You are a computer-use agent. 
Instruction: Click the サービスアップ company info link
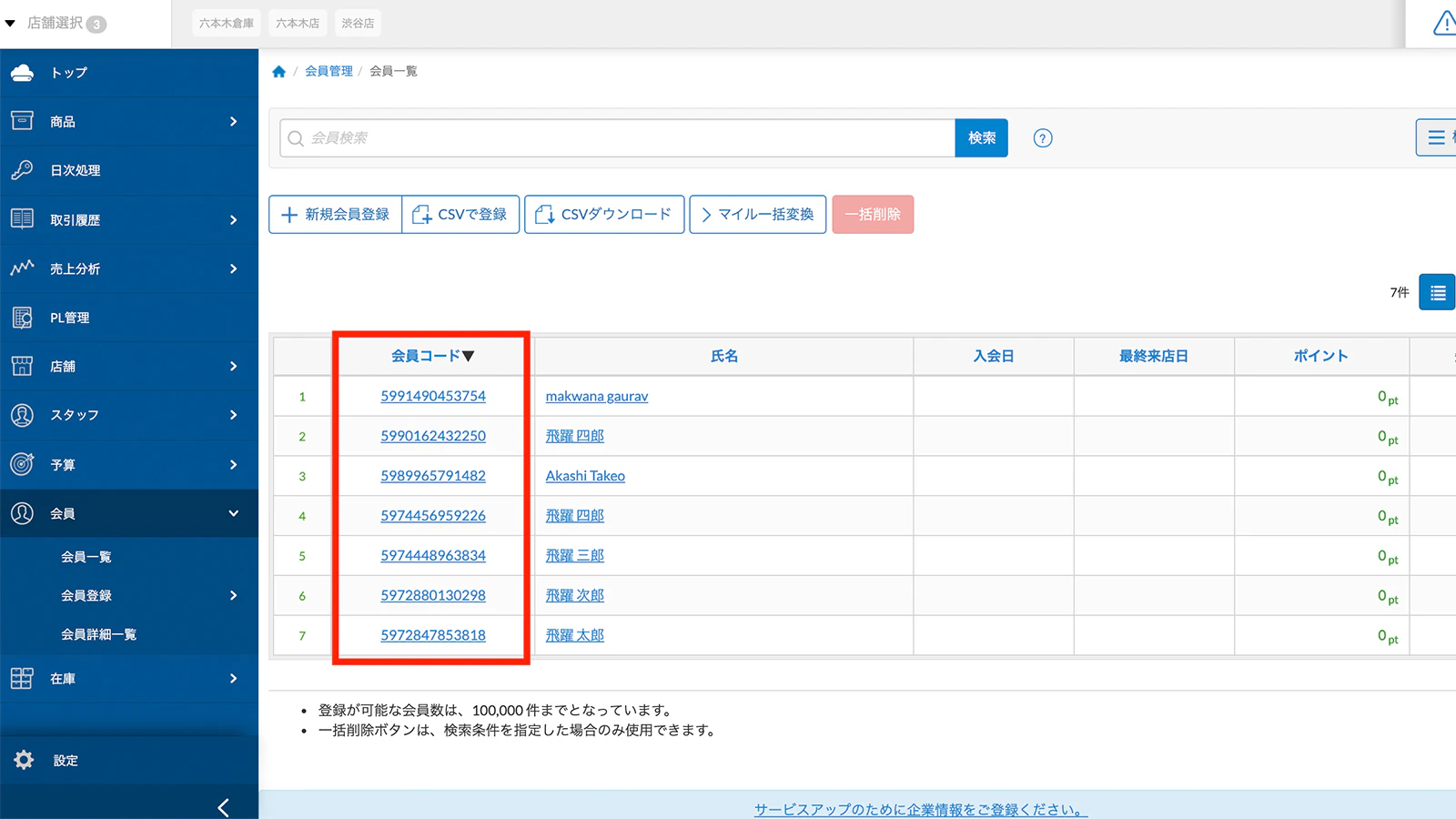click(921, 809)
